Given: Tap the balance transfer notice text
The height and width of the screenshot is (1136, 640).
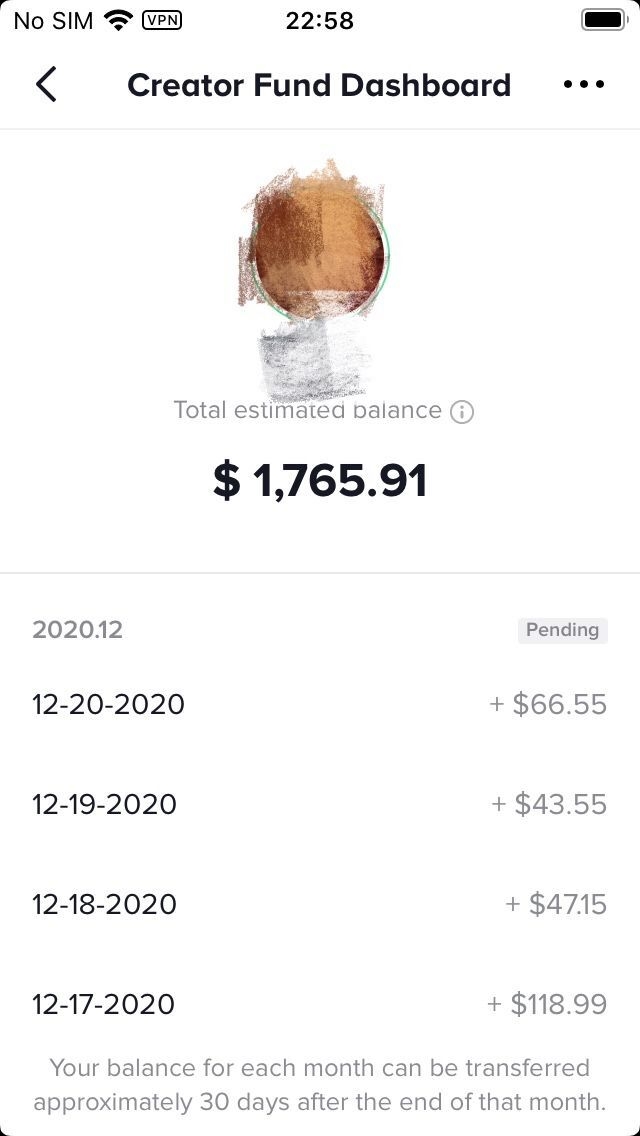Looking at the screenshot, I should click(320, 1085).
